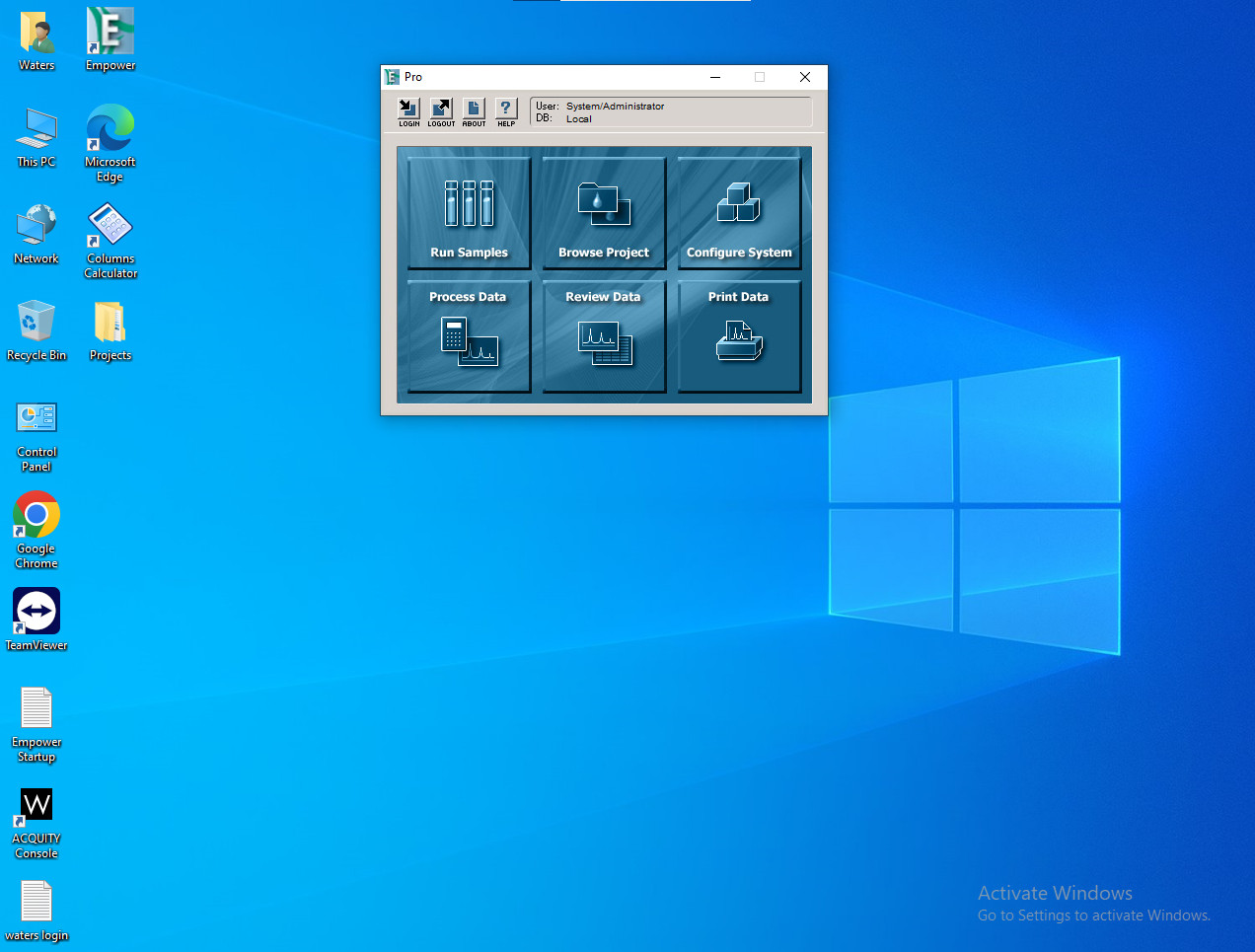Click the System/Administrator user text
The image size is (1255, 952).
click(616, 106)
